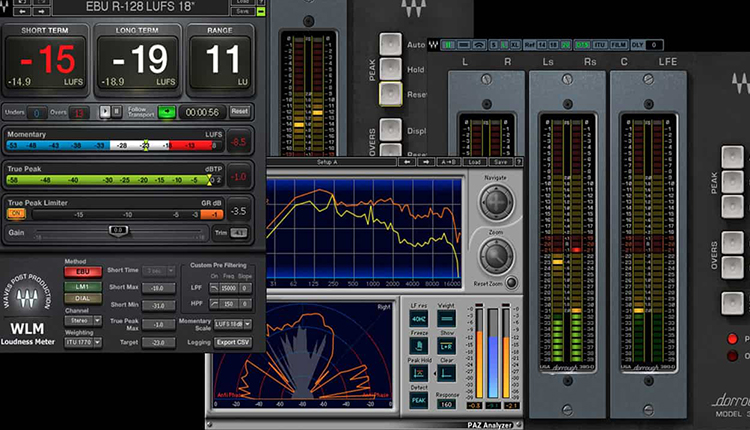Select arc meter display icon
The height and width of the screenshot is (430, 750).
click(x=479, y=45)
